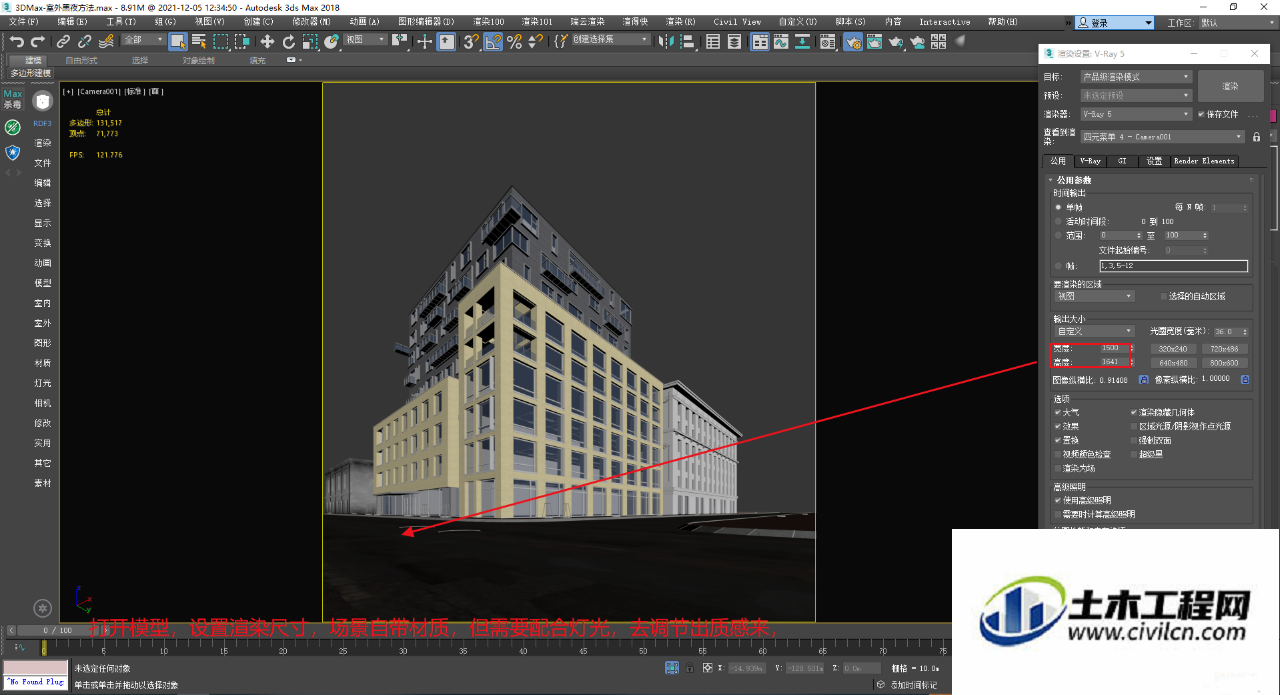This screenshot has height=695, width=1280.
Task: Open the 视图 reference coordinate dropdown
Action: click(365, 40)
